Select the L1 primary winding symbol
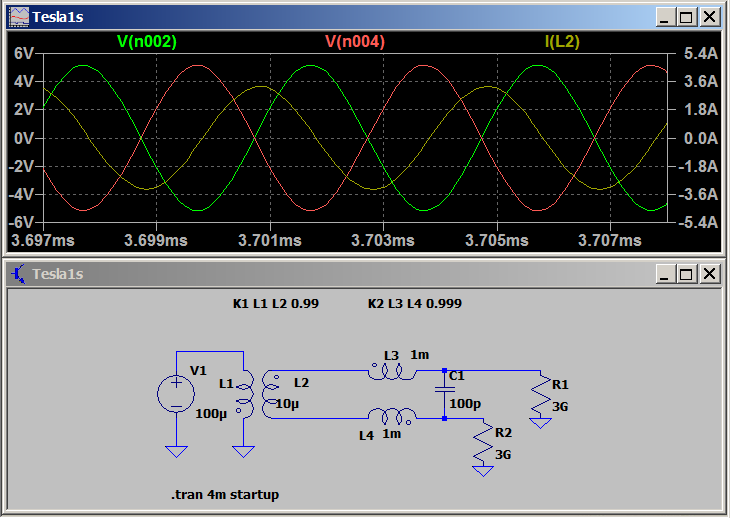The height and width of the screenshot is (518, 730). [x=244, y=395]
